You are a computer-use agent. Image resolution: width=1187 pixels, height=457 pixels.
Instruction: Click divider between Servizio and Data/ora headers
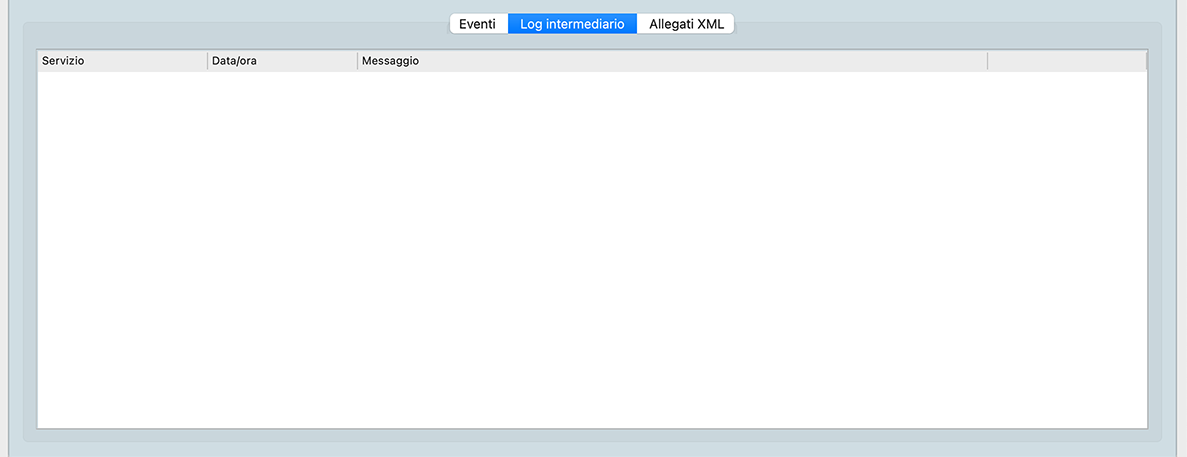(x=207, y=61)
